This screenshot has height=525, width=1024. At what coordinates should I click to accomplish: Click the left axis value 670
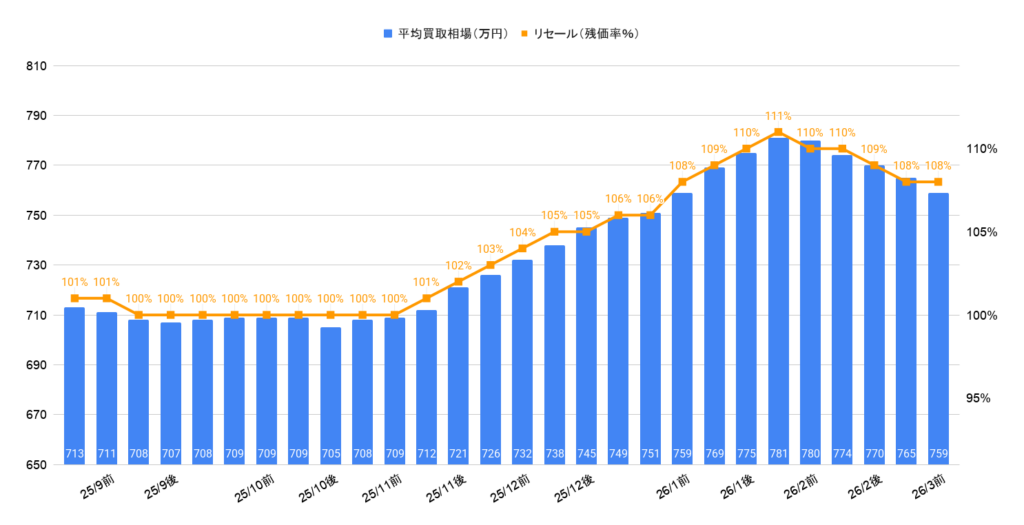(x=36, y=415)
